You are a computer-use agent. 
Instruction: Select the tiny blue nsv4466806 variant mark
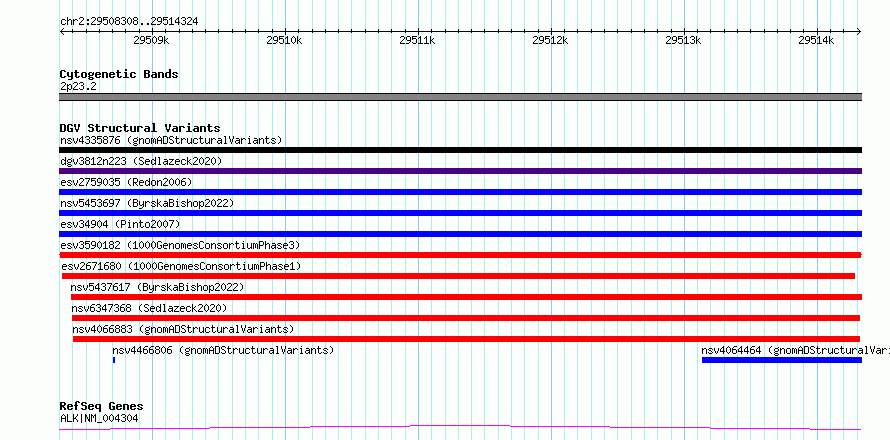114,360
